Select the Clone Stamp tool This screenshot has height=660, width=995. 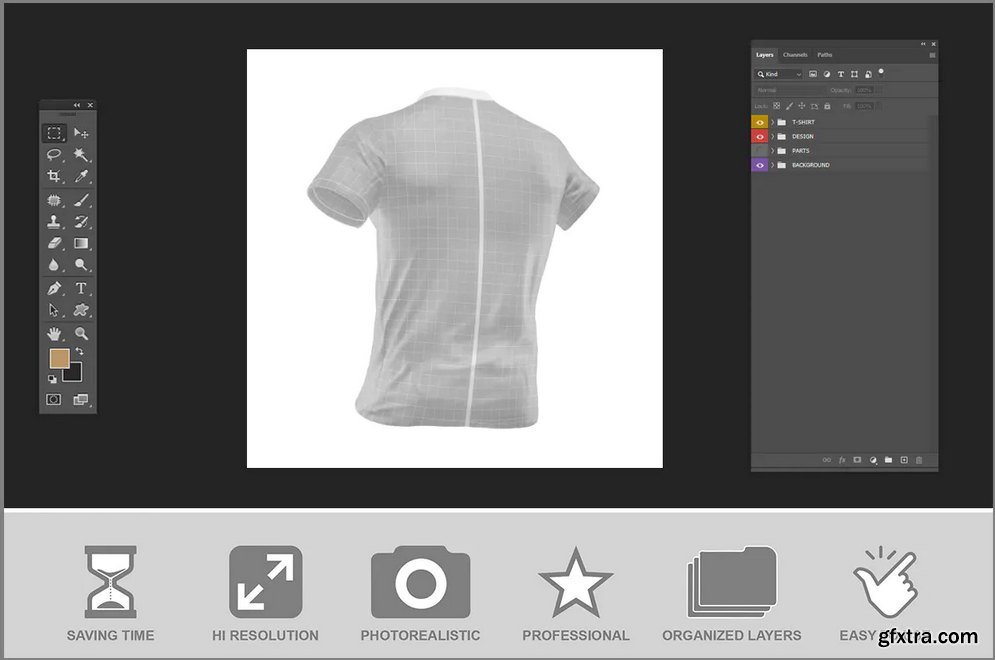(54, 221)
